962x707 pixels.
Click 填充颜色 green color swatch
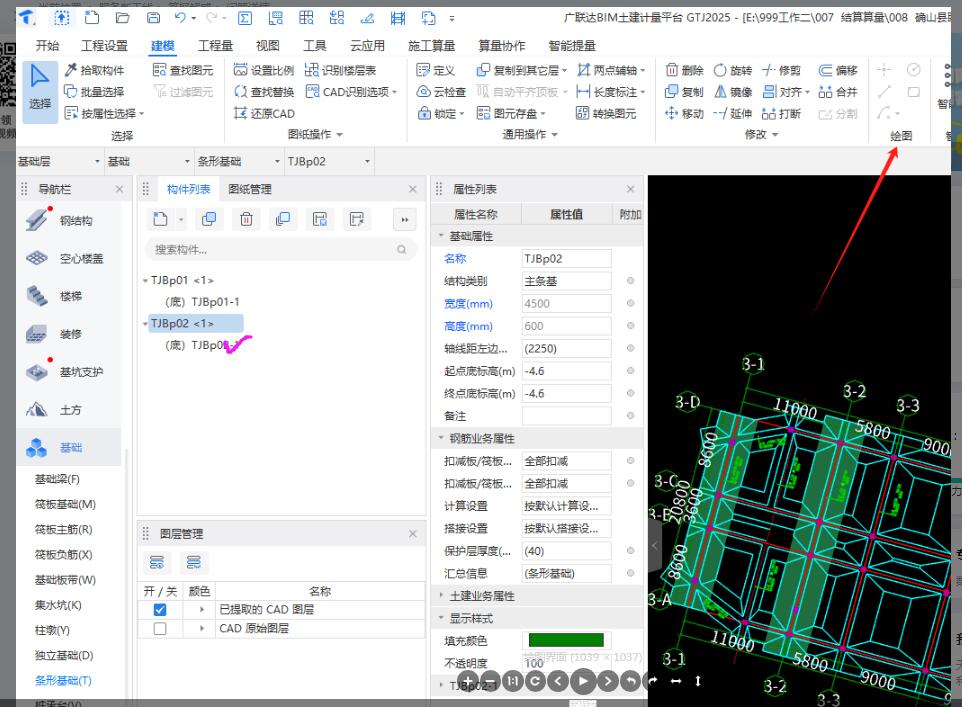coord(566,640)
